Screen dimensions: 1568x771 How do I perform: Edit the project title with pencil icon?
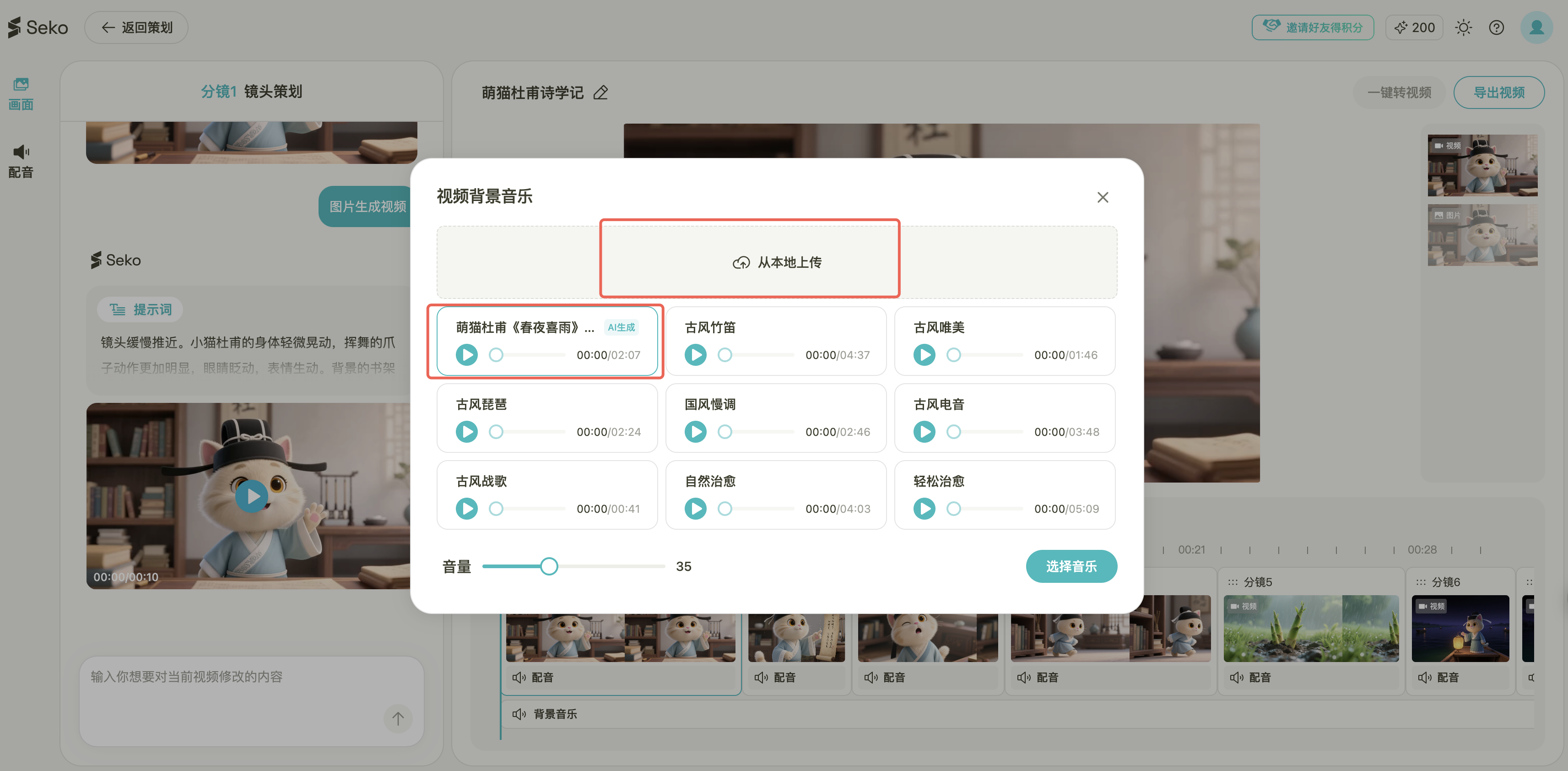point(601,92)
